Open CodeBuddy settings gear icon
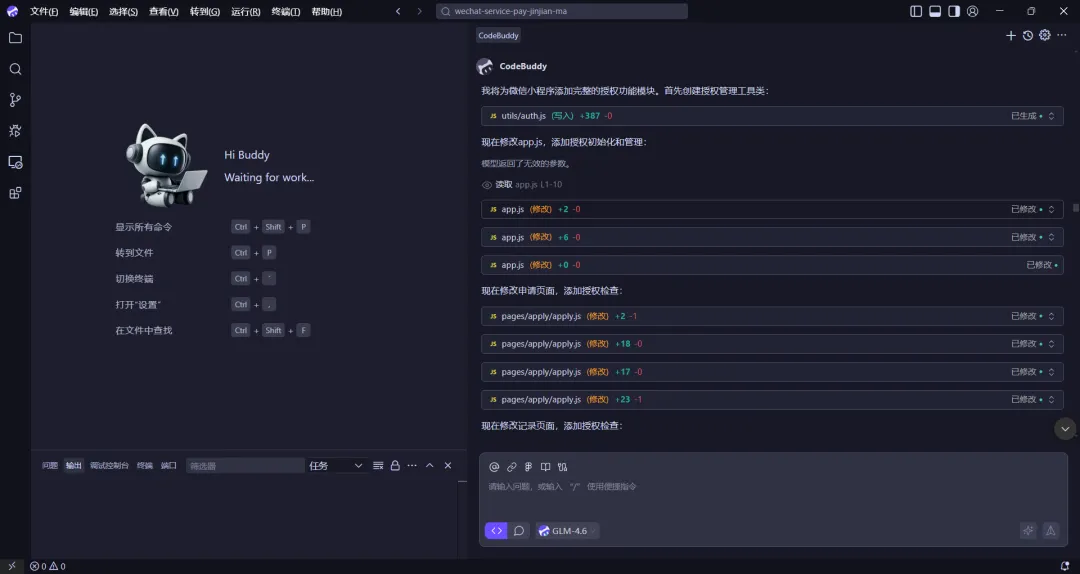The width and height of the screenshot is (1080, 574). pos(1045,35)
